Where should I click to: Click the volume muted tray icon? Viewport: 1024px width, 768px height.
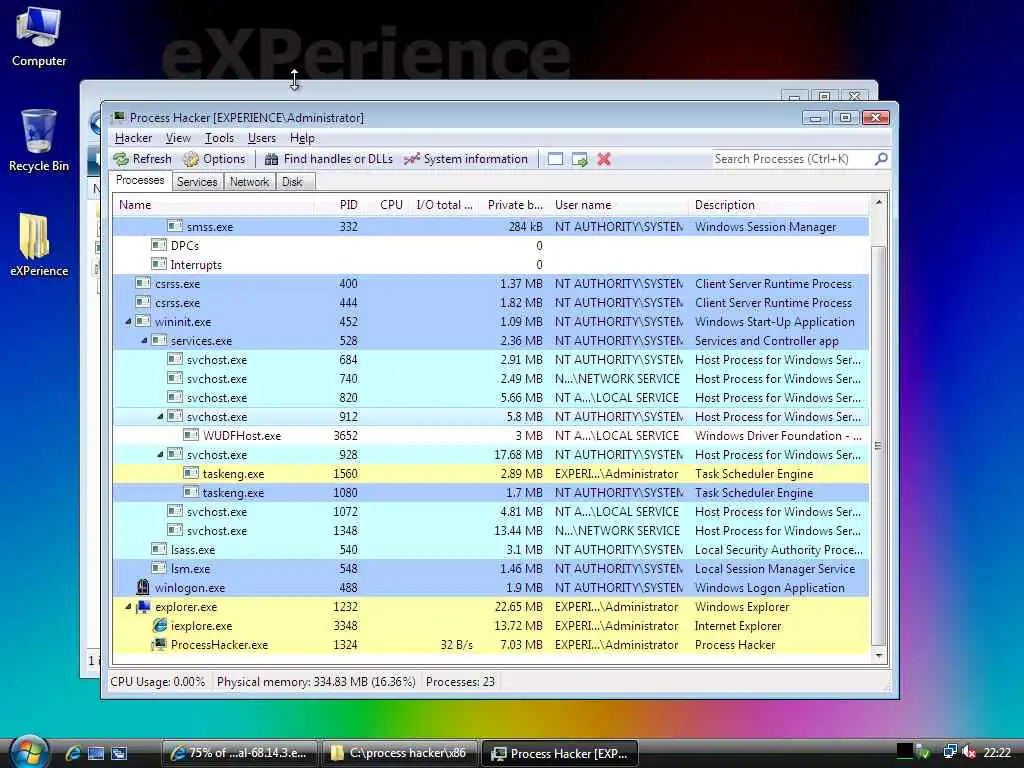tap(969, 752)
